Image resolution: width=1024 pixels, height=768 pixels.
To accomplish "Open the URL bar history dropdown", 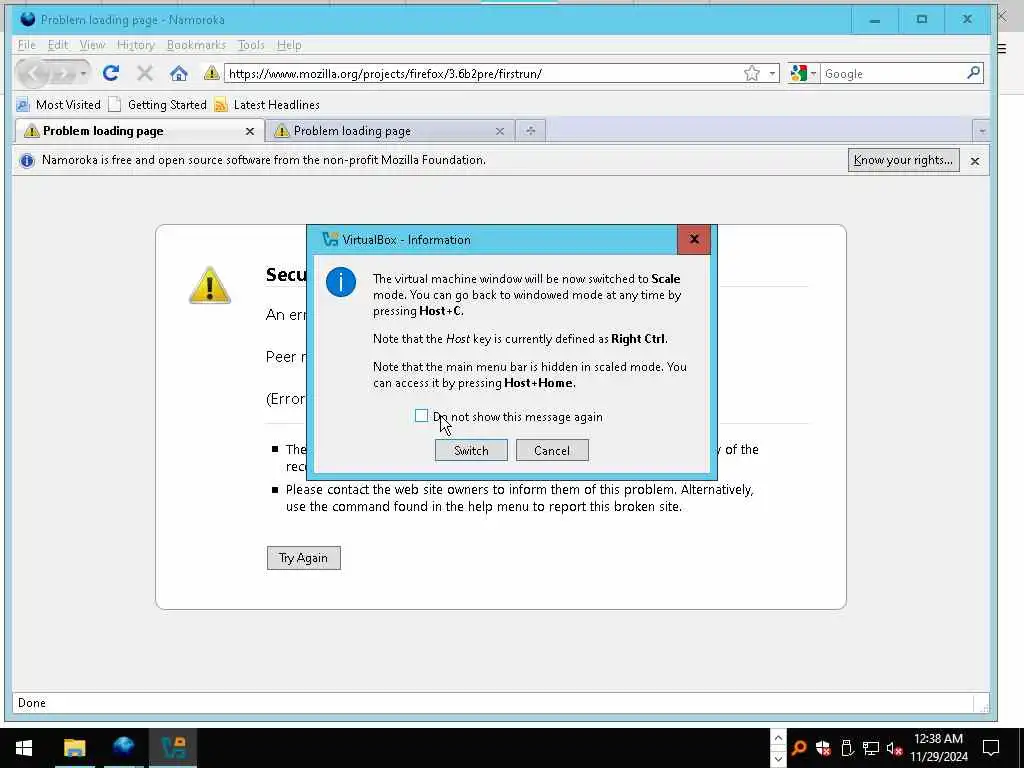I will 772,73.
